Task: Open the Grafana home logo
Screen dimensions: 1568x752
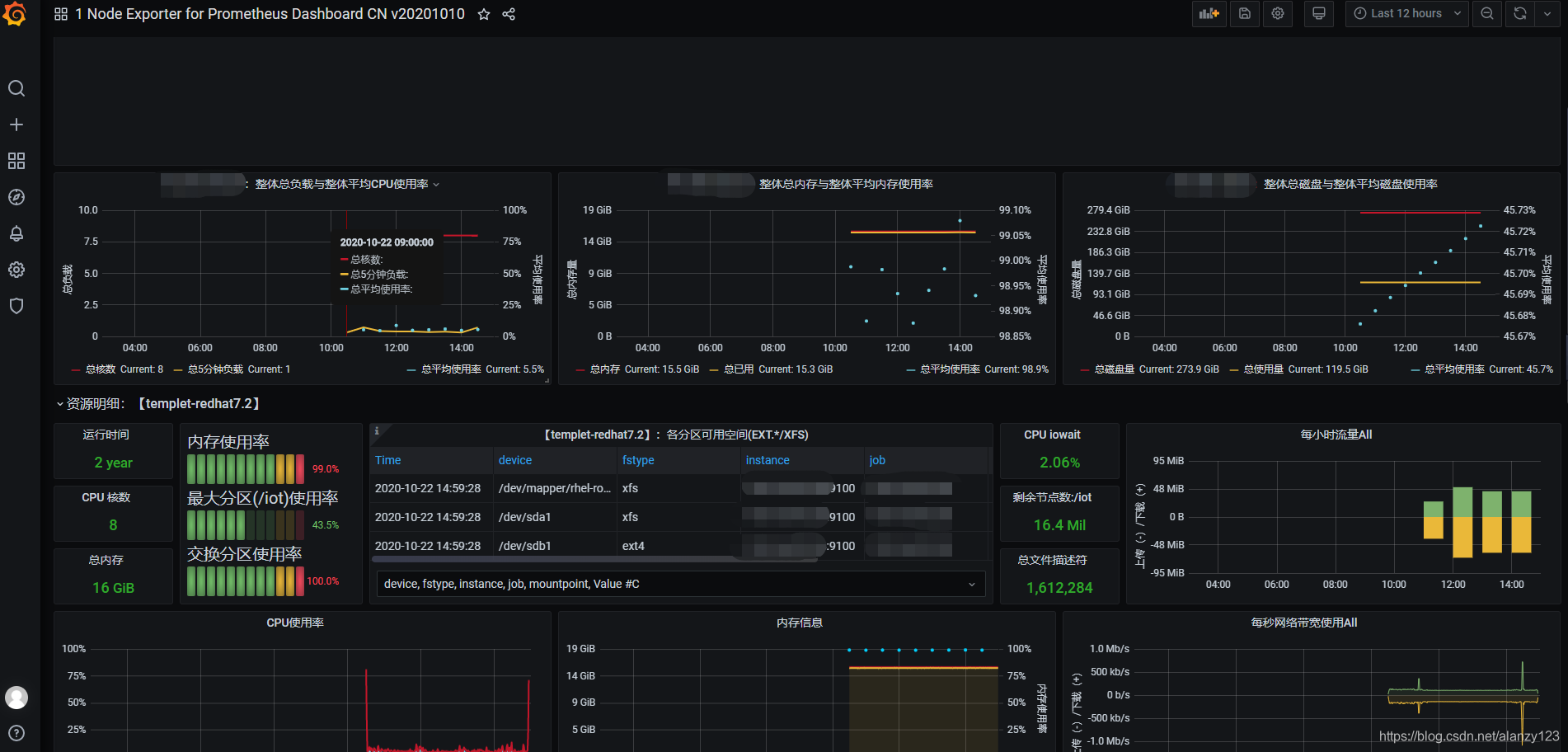Action: click(x=15, y=14)
